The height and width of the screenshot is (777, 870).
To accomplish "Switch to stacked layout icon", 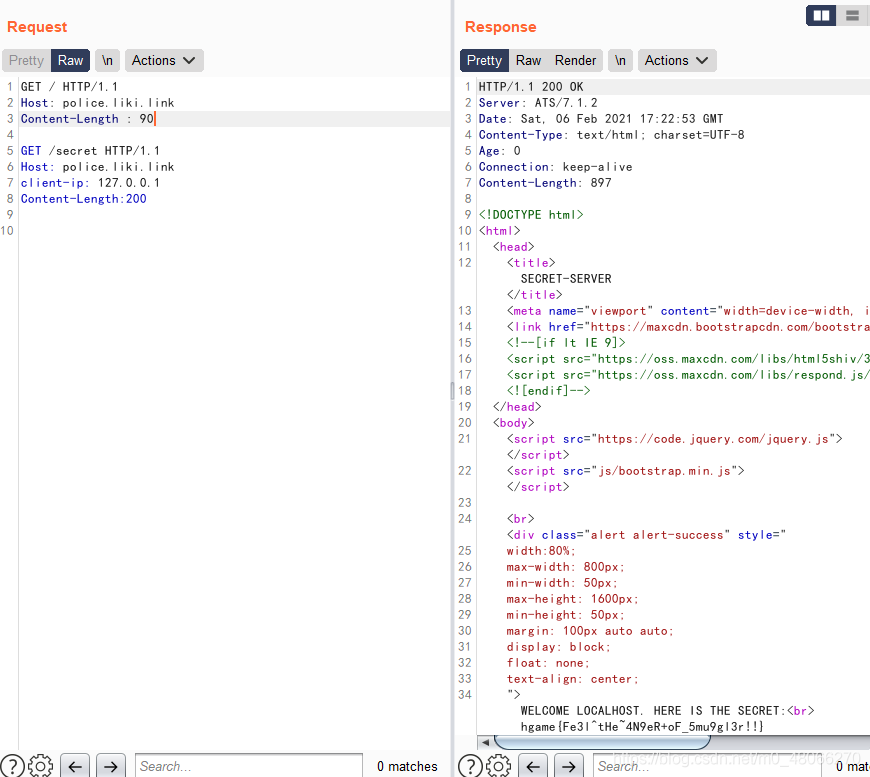I will (x=852, y=16).
